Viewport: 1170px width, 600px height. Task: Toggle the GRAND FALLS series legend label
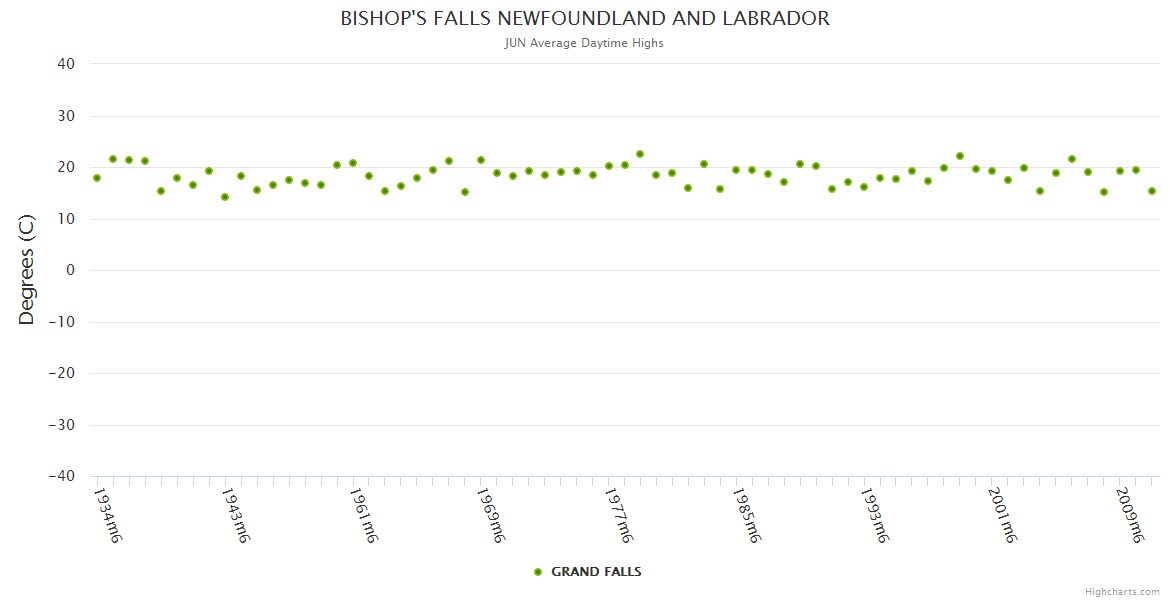point(596,572)
